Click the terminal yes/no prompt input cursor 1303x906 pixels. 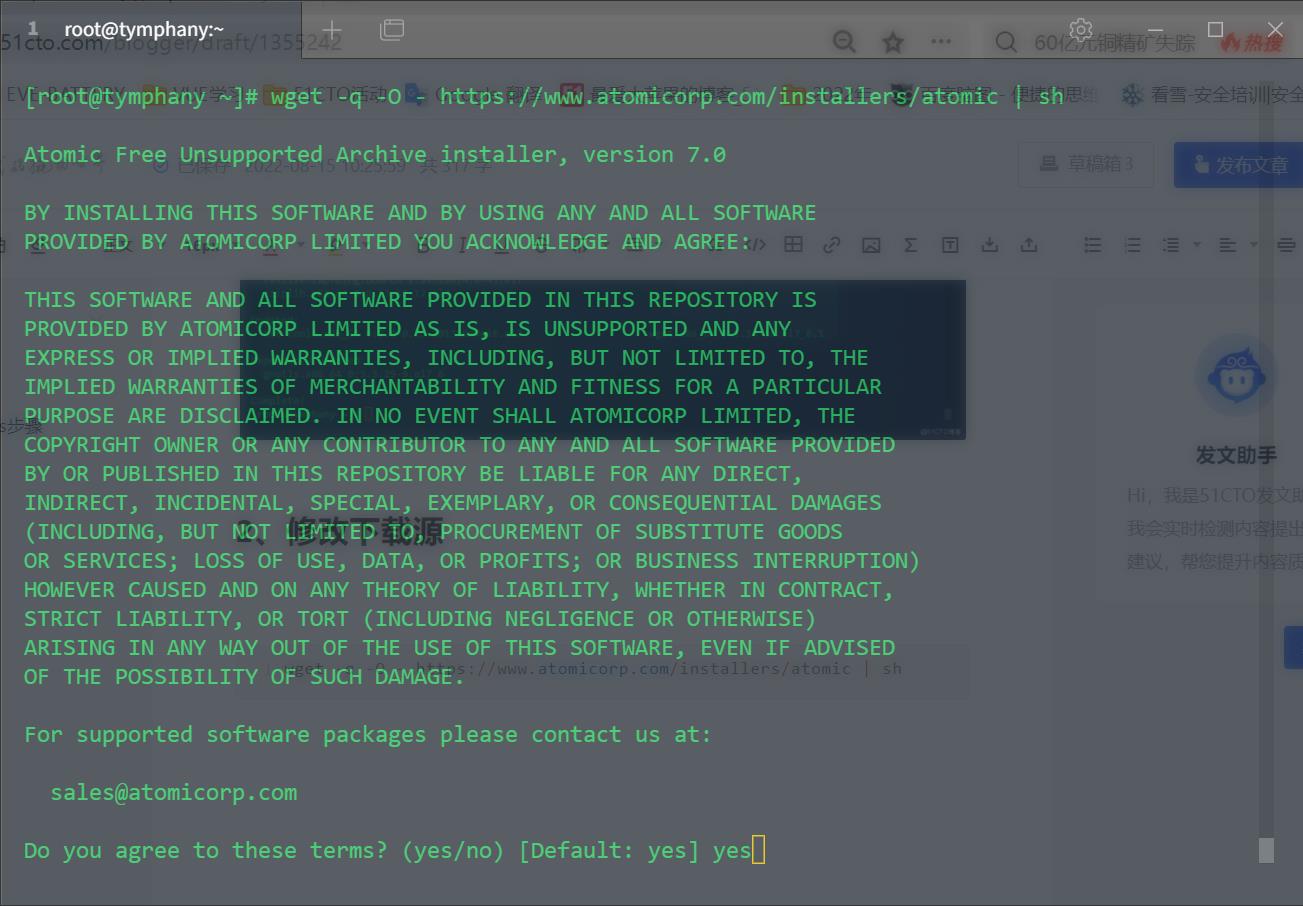point(759,850)
